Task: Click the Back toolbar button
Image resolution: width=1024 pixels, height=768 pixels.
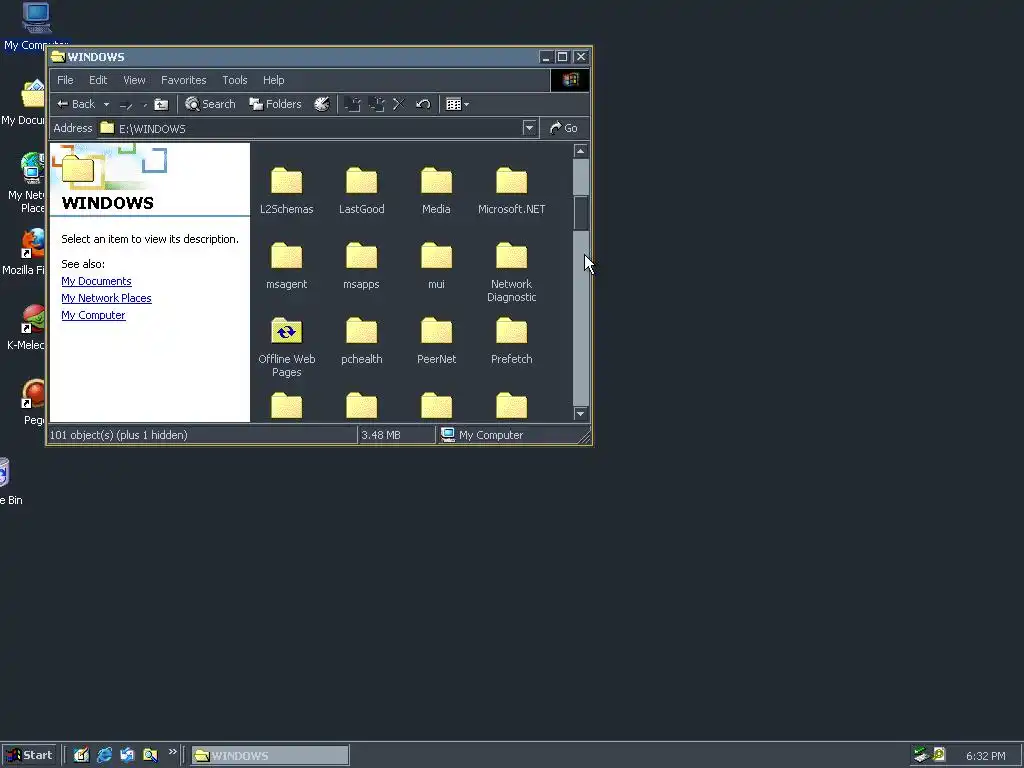Action: click(x=76, y=104)
